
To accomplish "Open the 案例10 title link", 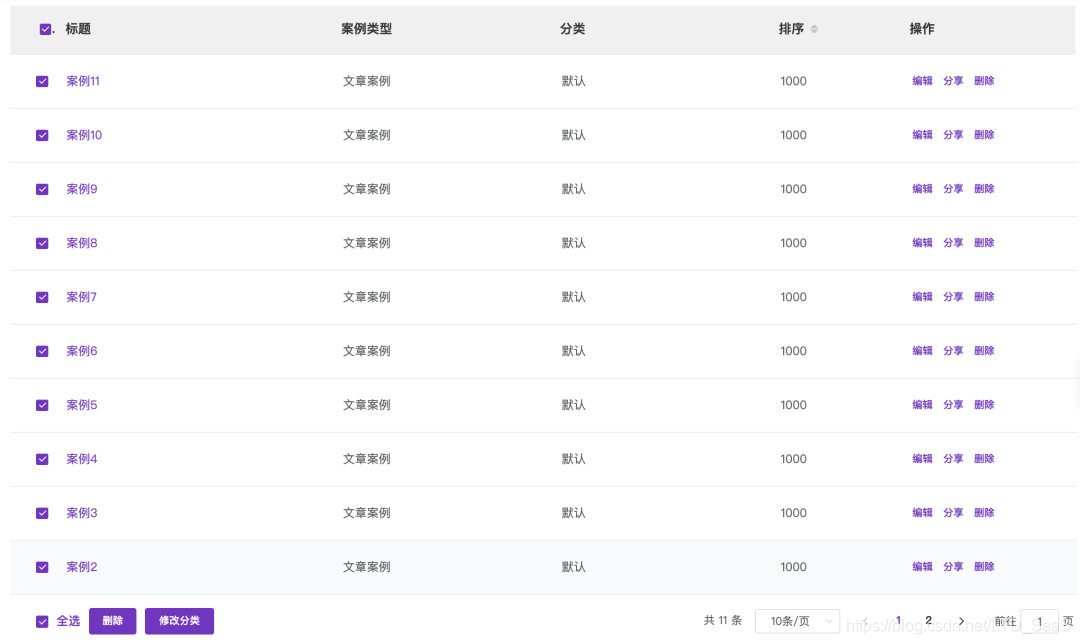I will [84, 135].
